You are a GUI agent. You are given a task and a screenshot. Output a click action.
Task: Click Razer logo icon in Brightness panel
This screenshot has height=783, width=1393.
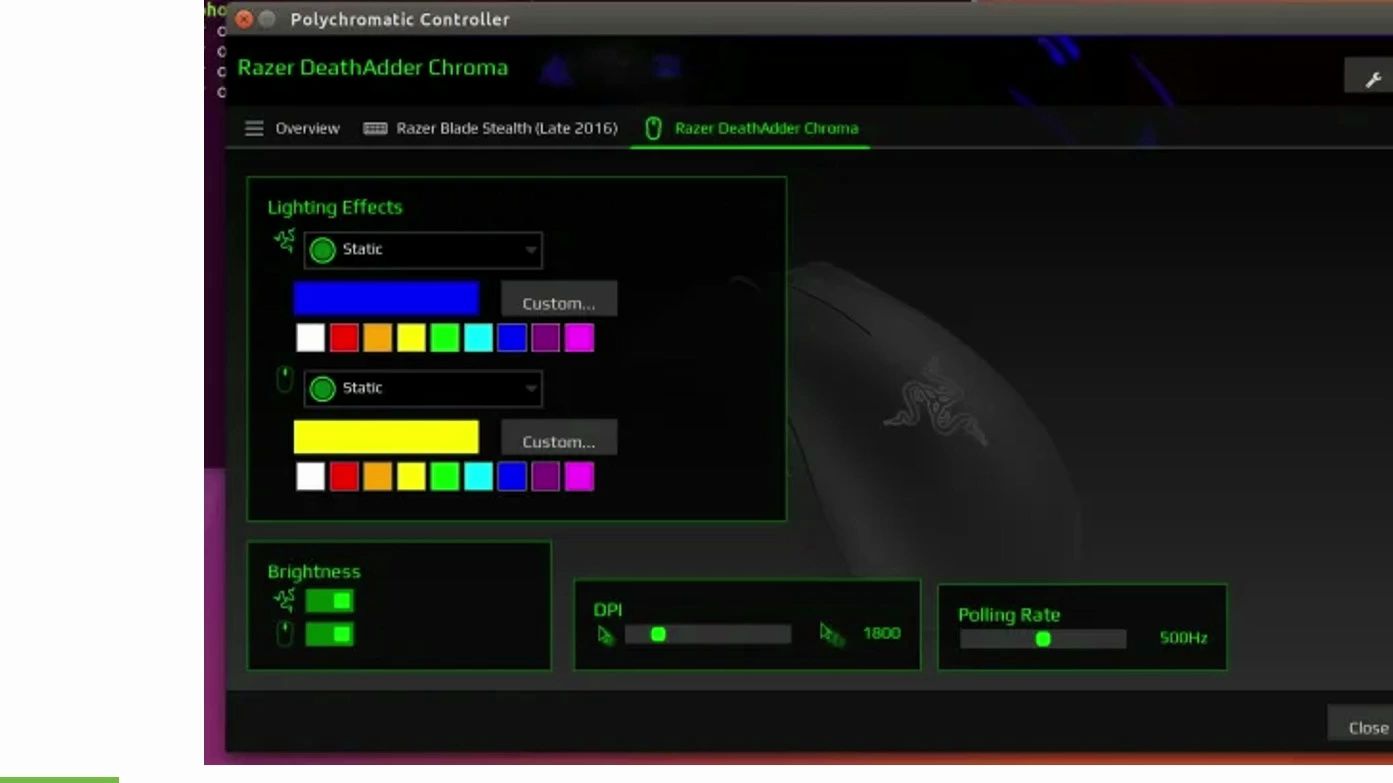coord(285,600)
